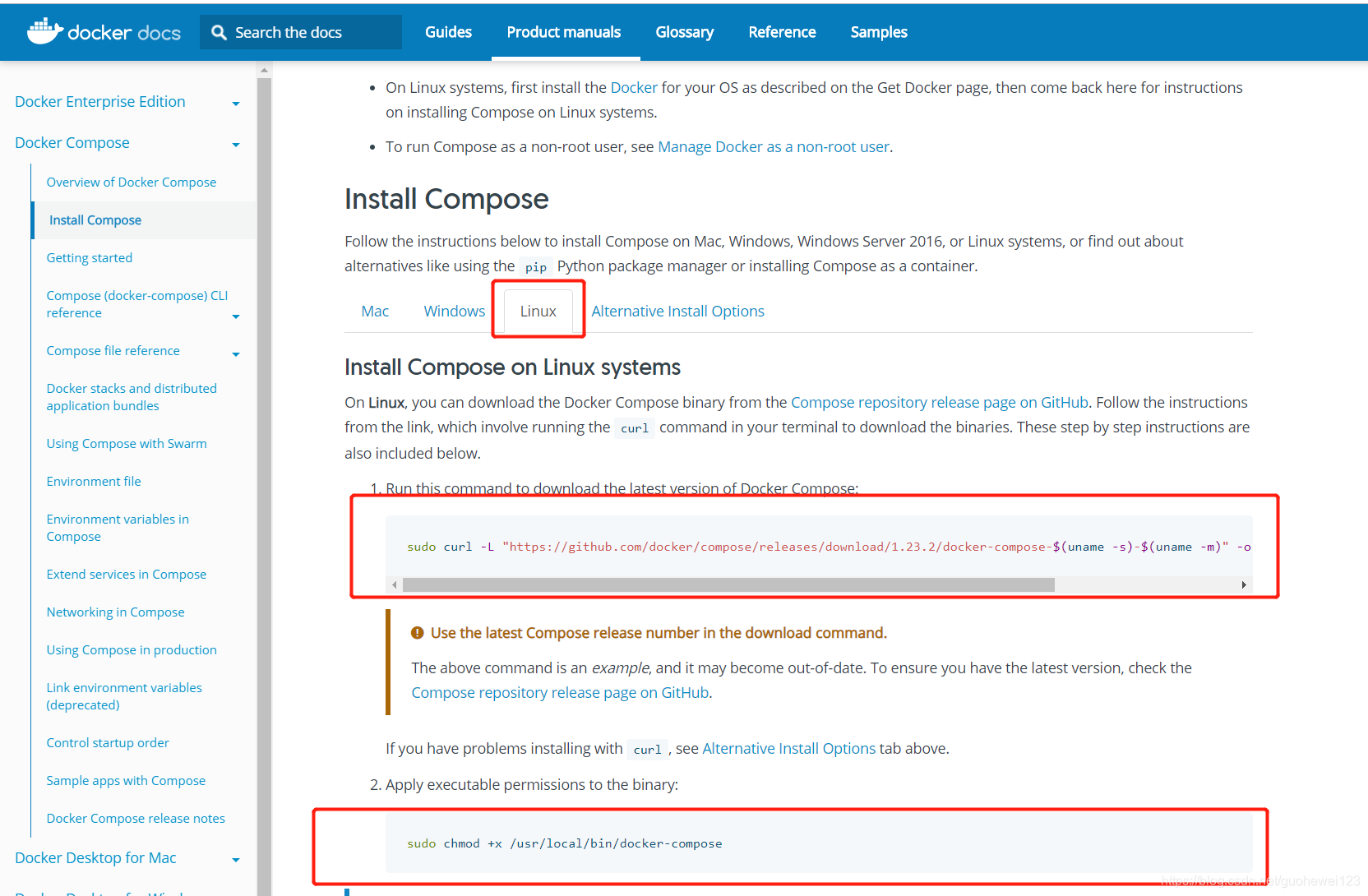
Task: Open Using Compose in production
Action: tap(132, 649)
